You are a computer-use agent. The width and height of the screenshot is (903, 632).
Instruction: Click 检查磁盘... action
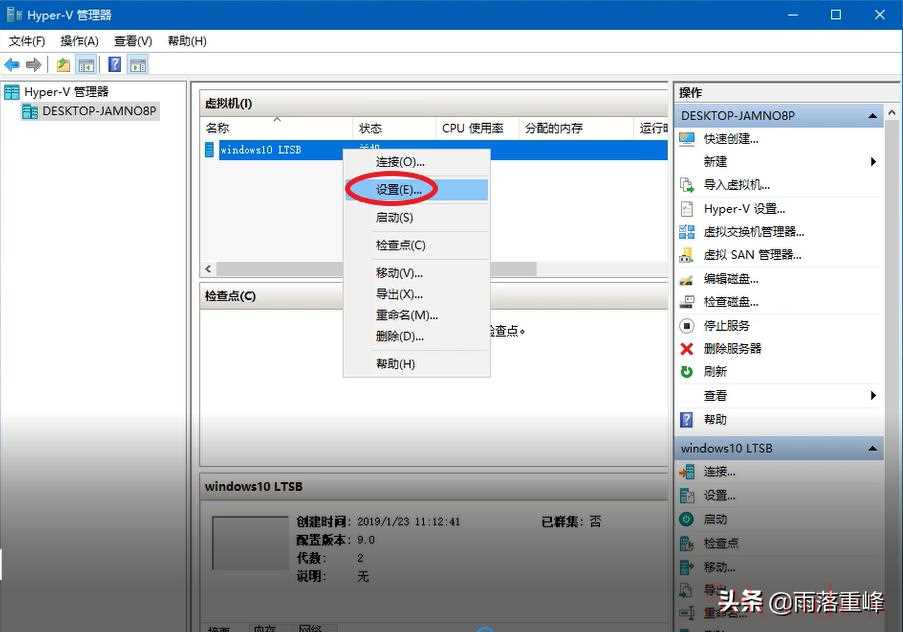click(731, 302)
